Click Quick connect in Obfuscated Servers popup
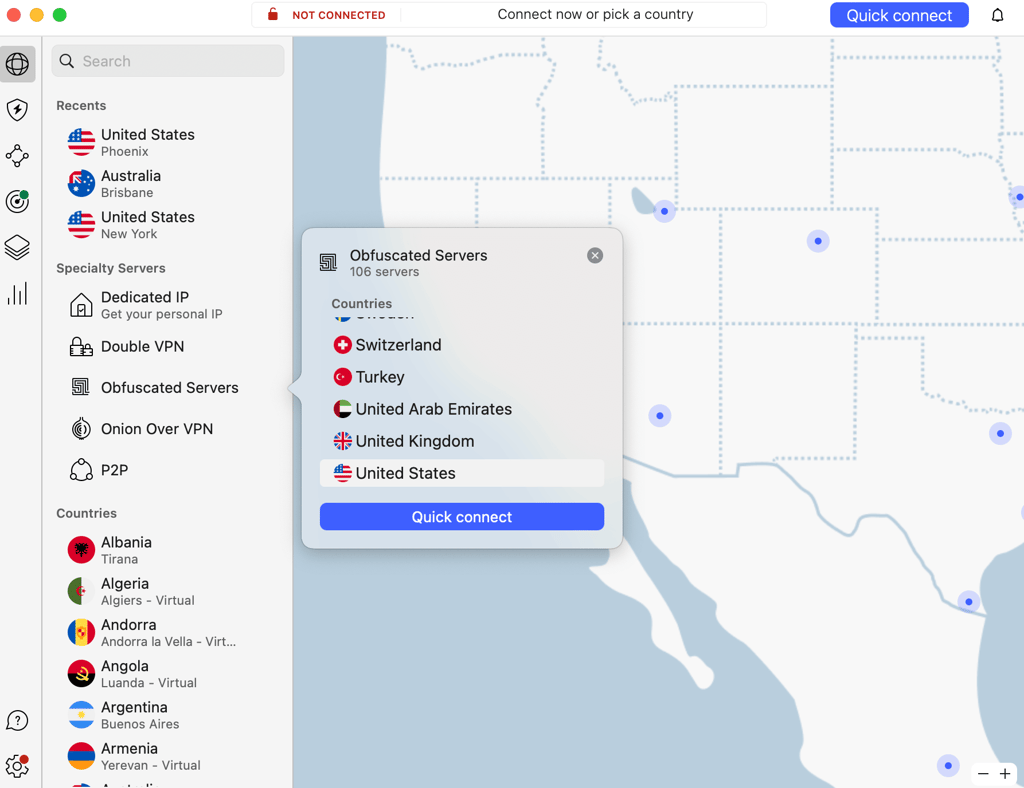The width and height of the screenshot is (1024, 788). click(462, 516)
